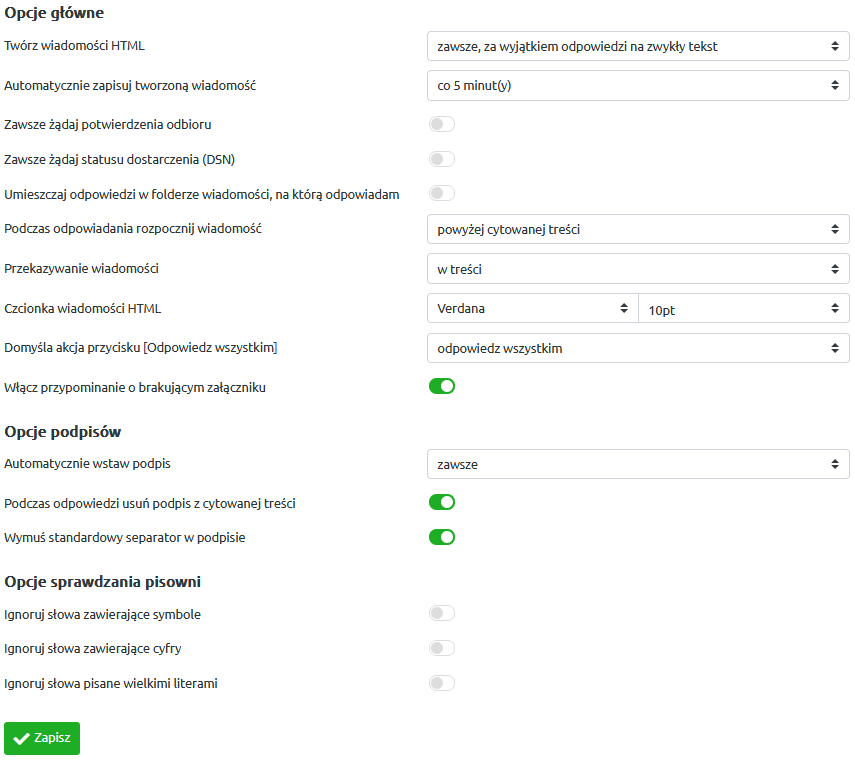Image resolution: width=855 pixels, height=760 pixels.
Task: Turn off 'Wymuś standardowy separator w podpisie' toggle
Action: [x=442, y=538]
